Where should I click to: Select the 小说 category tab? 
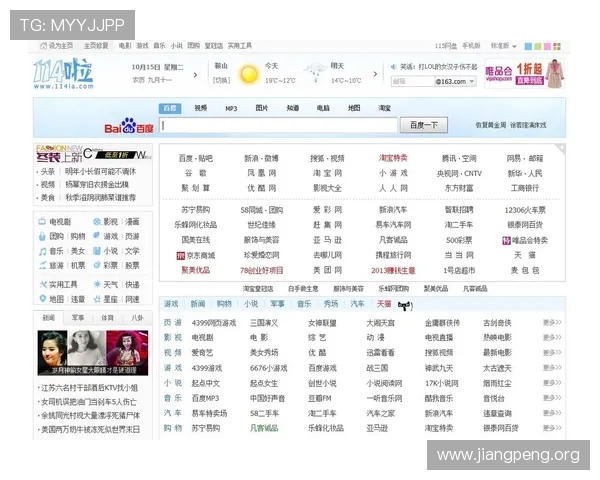click(250, 303)
